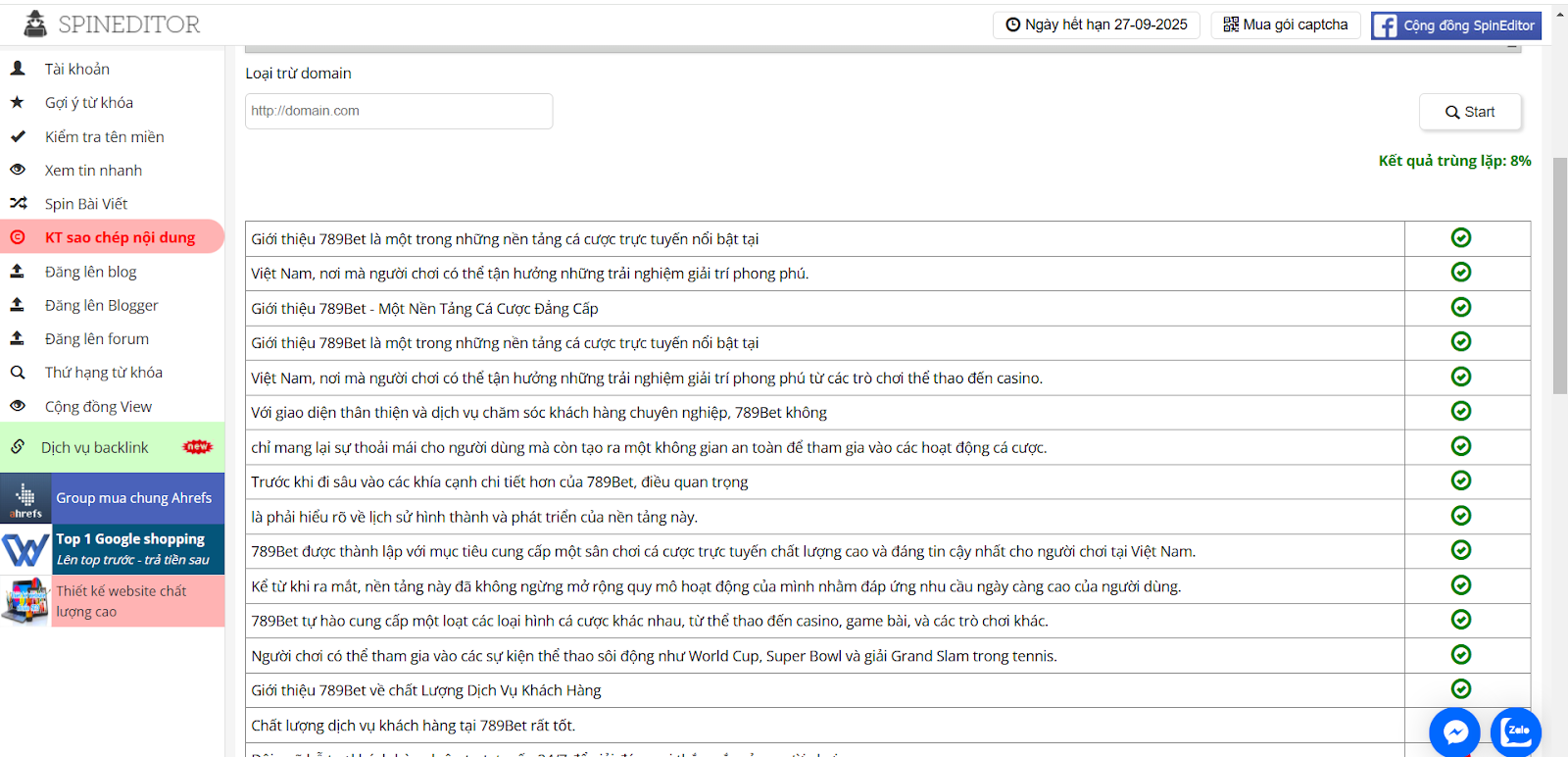Image resolution: width=1568 pixels, height=757 pixels.
Task: Click the magnifier icon for Thứ hạng từ khóa
Action: point(18,373)
